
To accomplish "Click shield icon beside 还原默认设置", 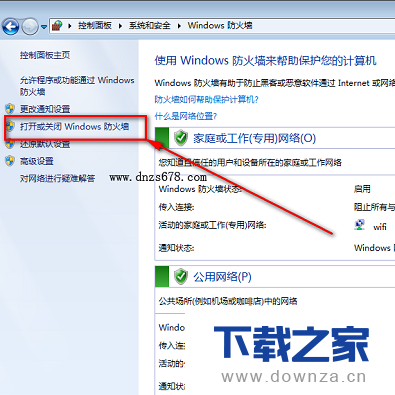I will click(x=10, y=144).
